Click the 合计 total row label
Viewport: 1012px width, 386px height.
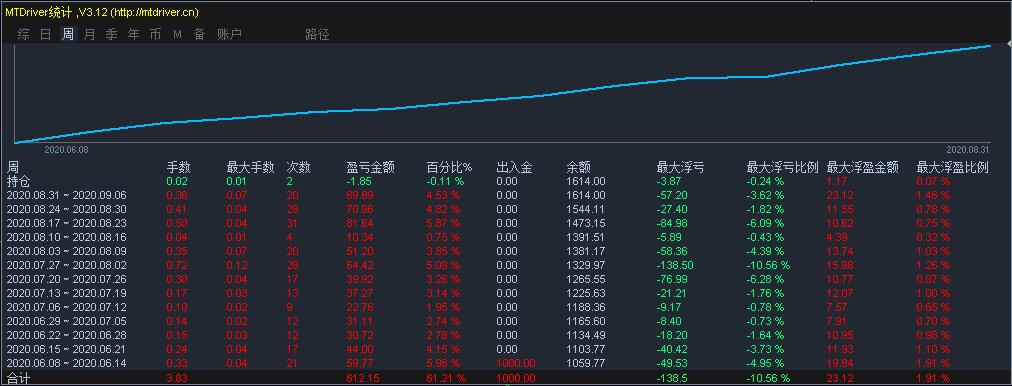click(18, 378)
